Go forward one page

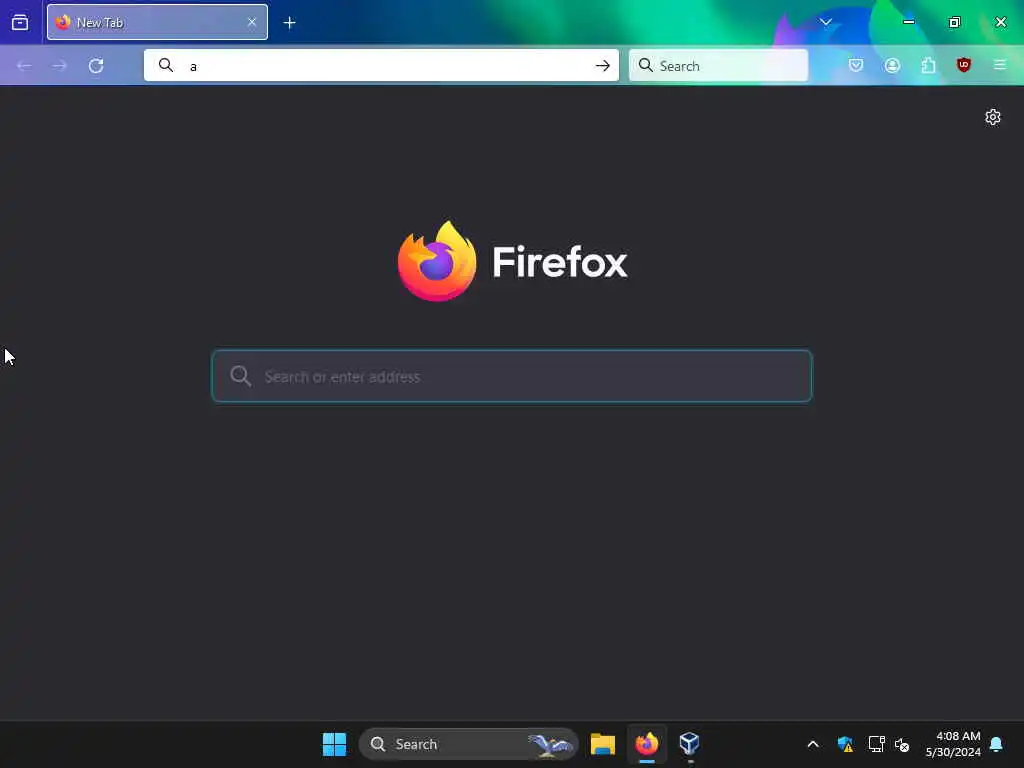click(59, 65)
